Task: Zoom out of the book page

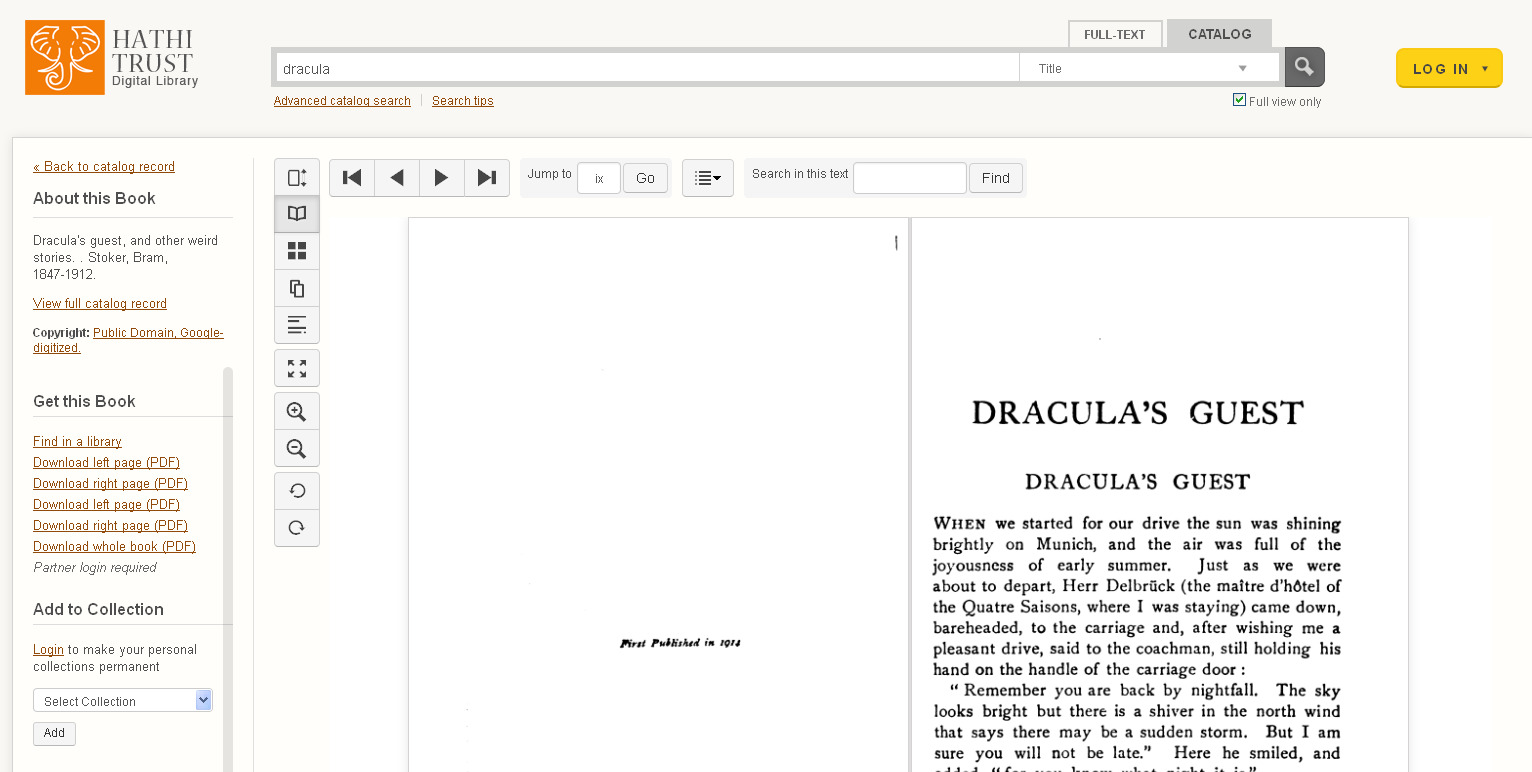Action: click(x=297, y=449)
